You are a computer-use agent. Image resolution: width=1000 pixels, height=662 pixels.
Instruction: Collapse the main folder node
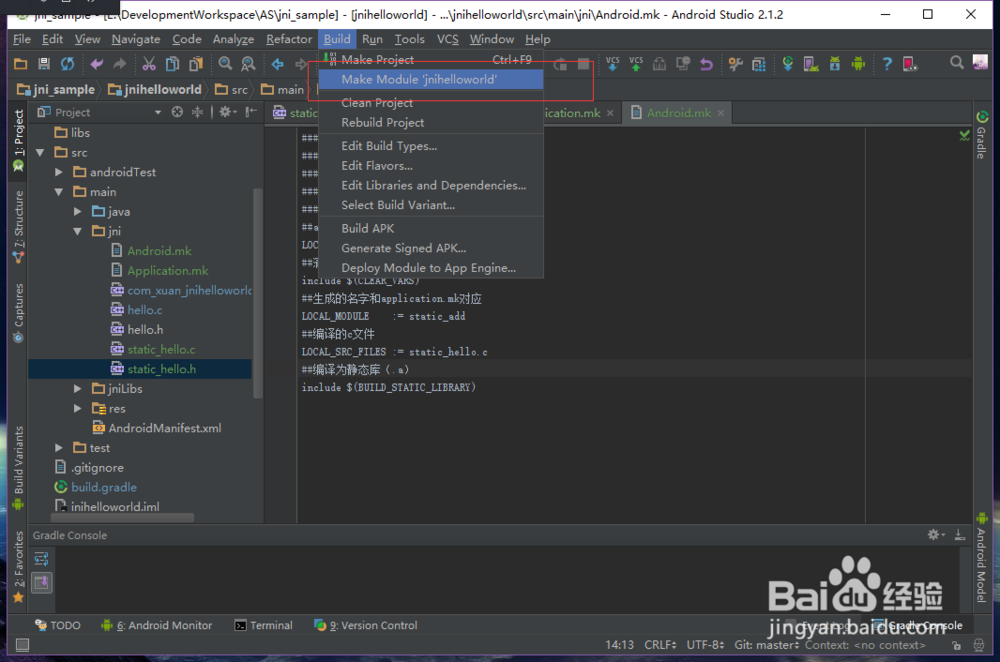59,192
